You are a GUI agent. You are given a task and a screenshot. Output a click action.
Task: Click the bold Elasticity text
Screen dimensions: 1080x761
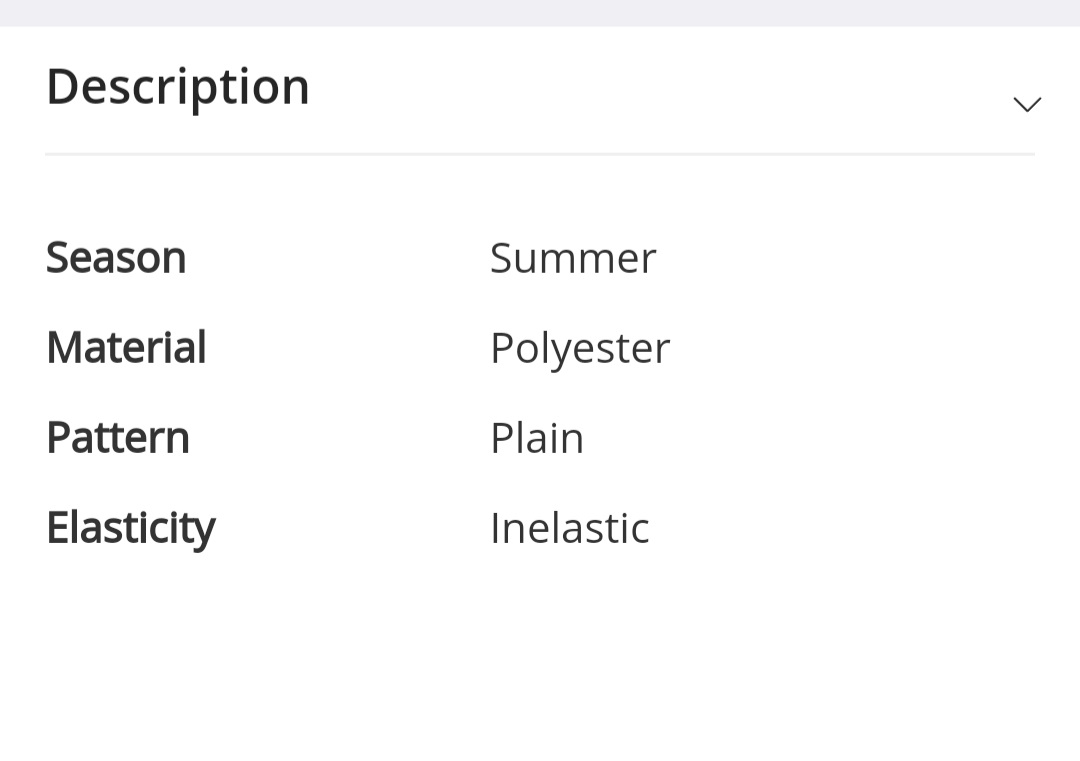[x=131, y=528]
